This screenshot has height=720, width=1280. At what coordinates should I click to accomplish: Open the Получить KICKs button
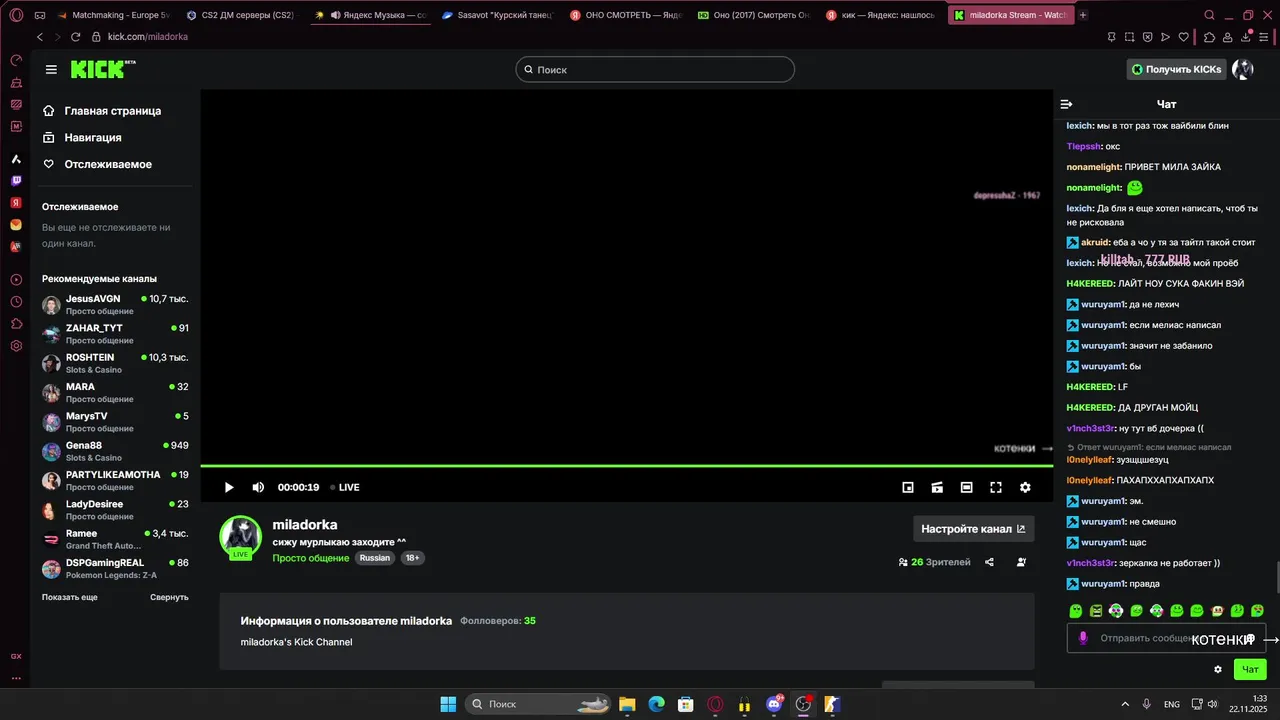[1176, 69]
